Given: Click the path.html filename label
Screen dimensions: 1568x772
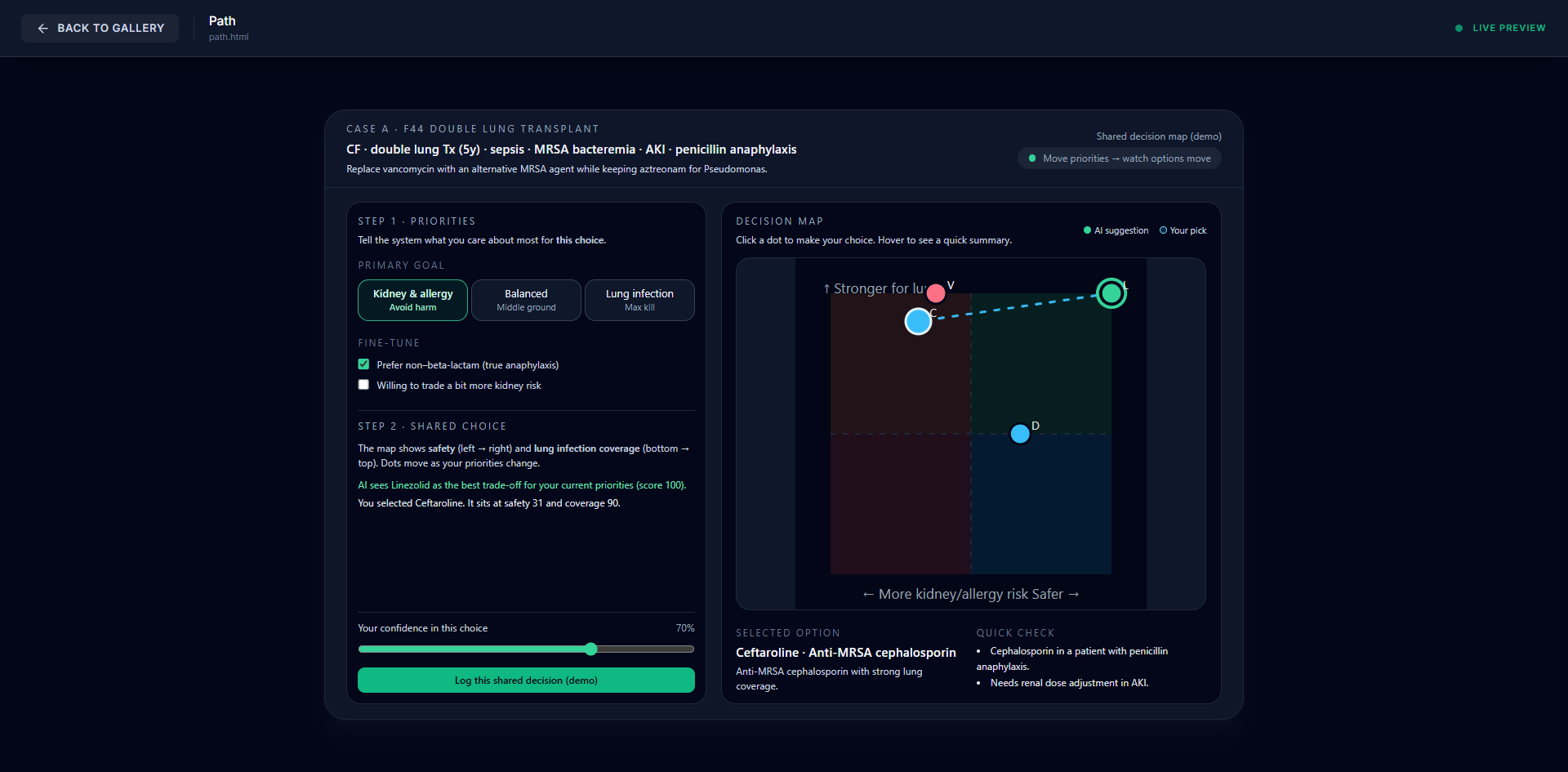Looking at the screenshot, I should coord(229,37).
